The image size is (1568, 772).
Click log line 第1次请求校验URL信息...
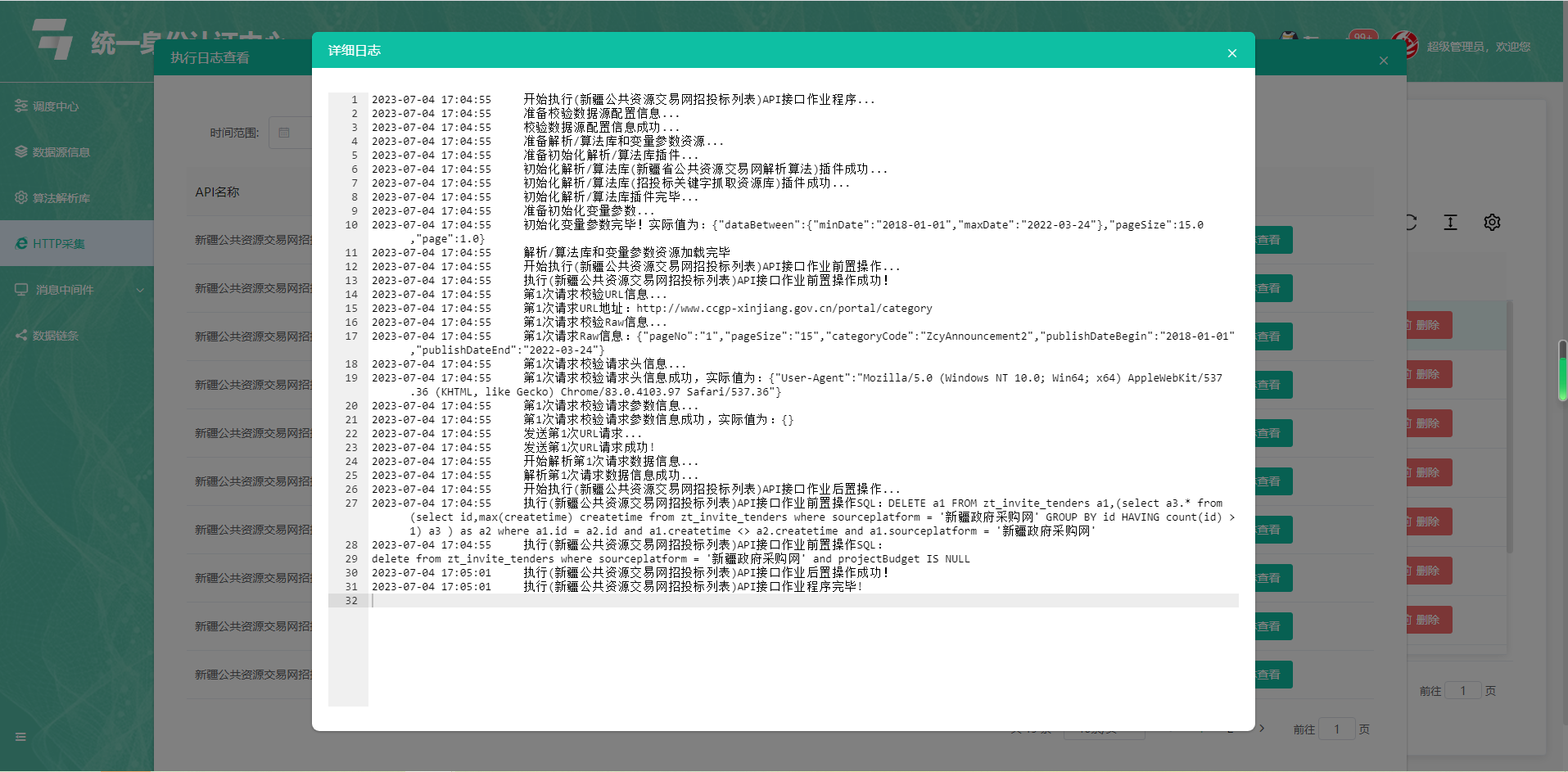595,295
